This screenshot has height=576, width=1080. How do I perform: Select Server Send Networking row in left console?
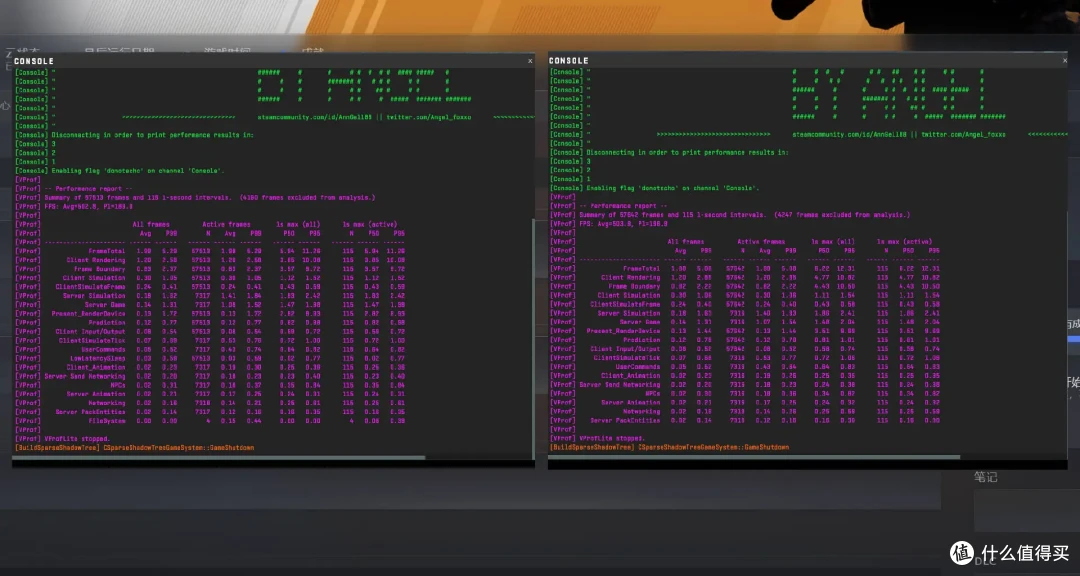coord(210,376)
